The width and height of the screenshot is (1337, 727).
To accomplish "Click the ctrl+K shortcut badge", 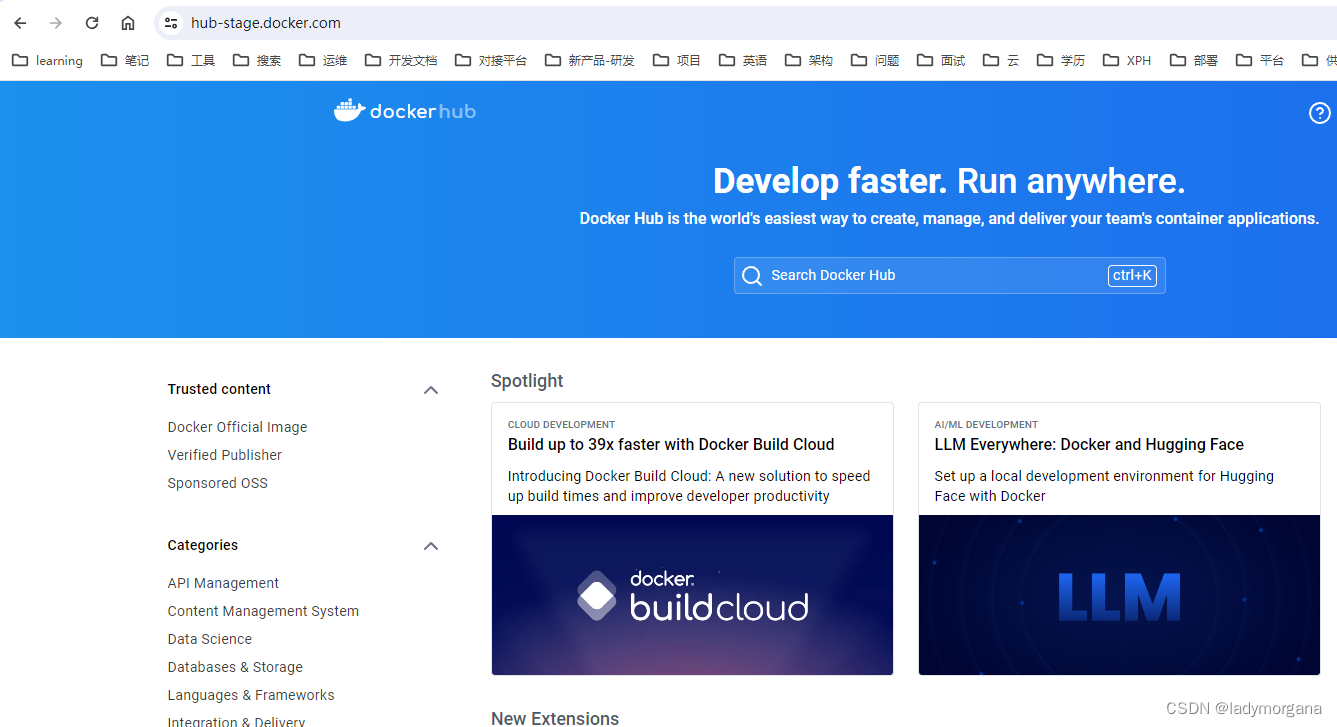I will [1132, 275].
